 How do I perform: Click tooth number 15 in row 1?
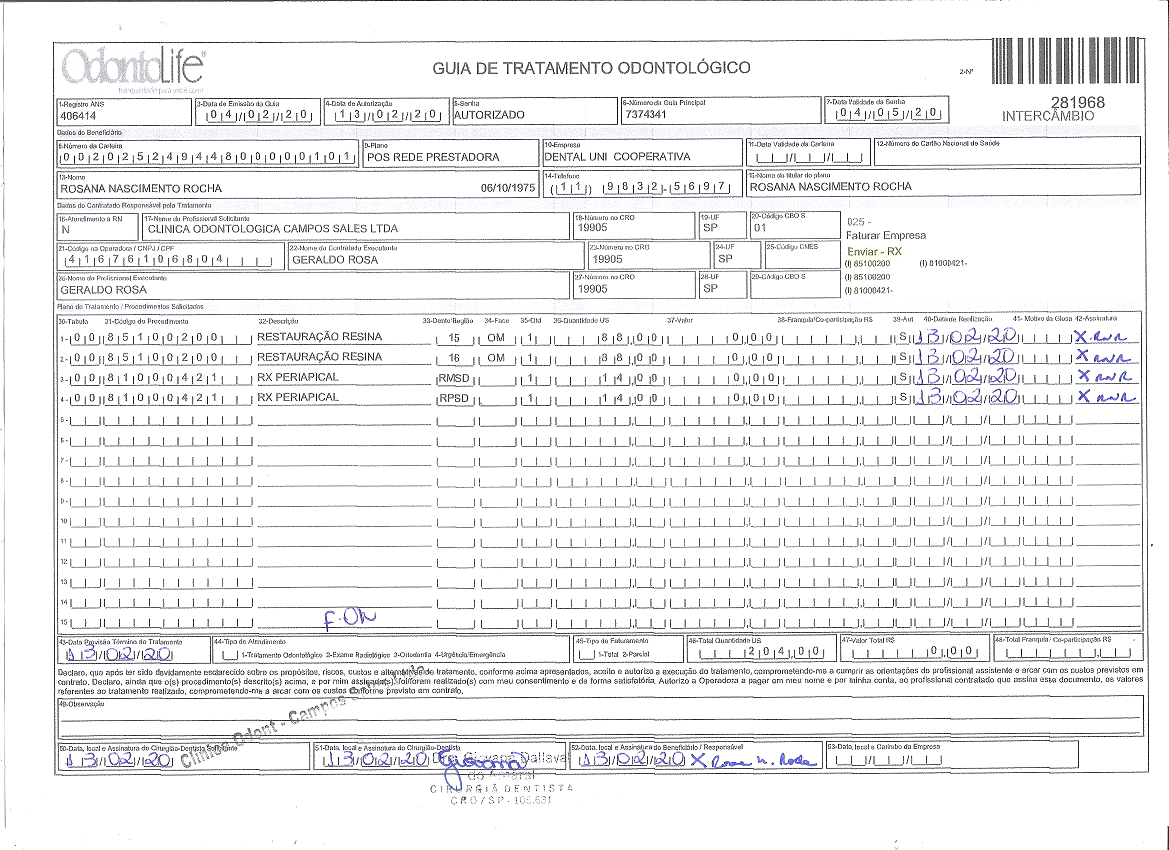pos(454,339)
